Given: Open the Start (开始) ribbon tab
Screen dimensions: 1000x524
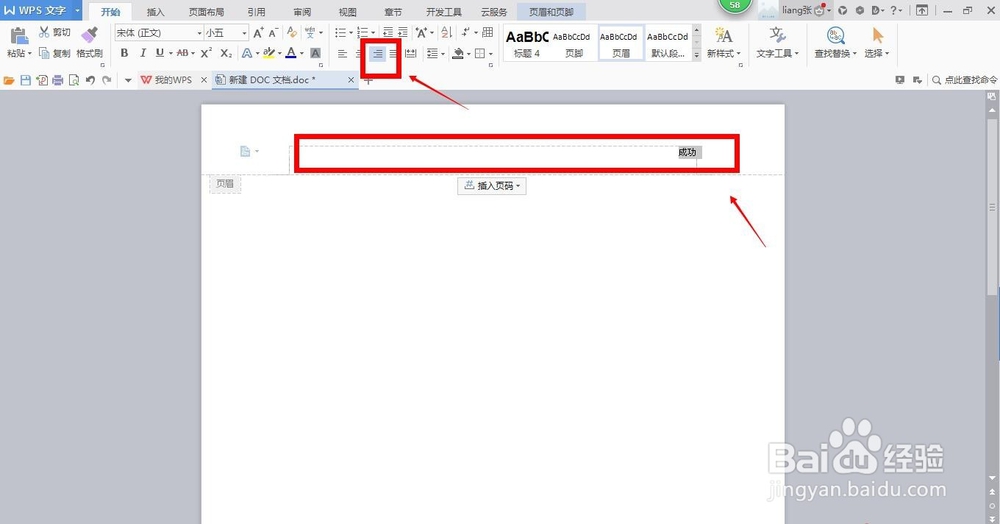Looking at the screenshot, I should click(x=110, y=11).
